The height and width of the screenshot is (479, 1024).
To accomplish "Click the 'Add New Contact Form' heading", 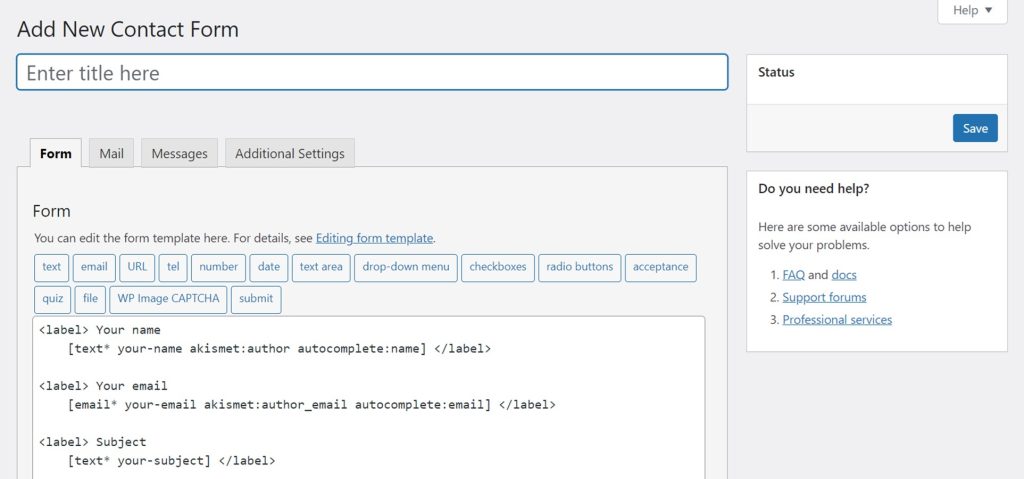I will [128, 29].
